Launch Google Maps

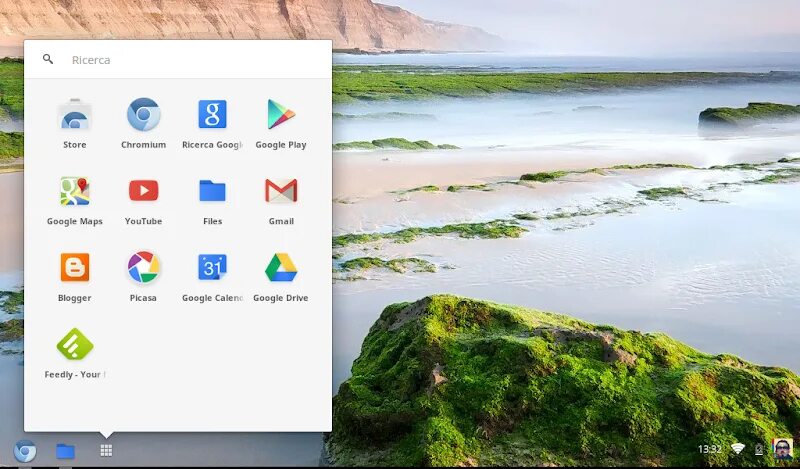(x=74, y=191)
